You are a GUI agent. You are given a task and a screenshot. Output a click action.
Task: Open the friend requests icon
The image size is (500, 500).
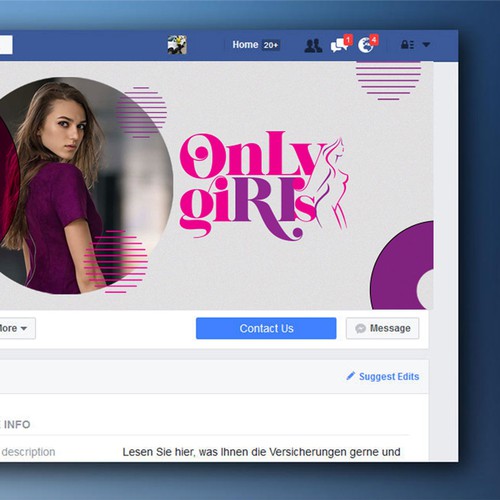tap(313, 45)
